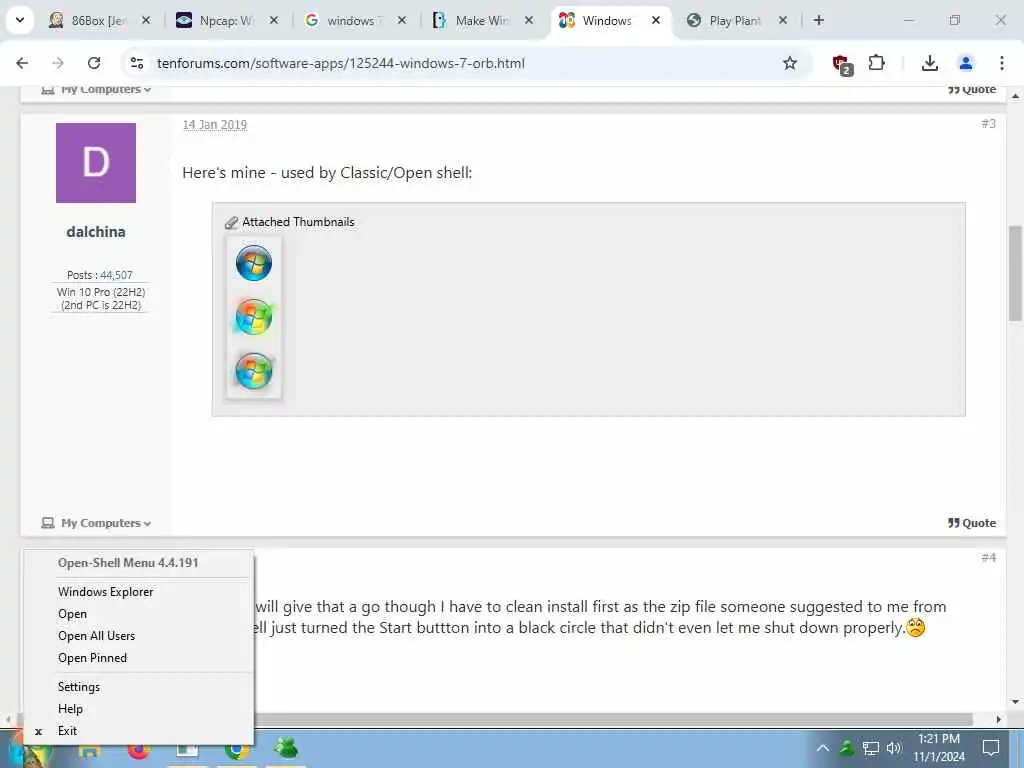Expand My Computers at the page top

pyautogui.click(x=97, y=90)
